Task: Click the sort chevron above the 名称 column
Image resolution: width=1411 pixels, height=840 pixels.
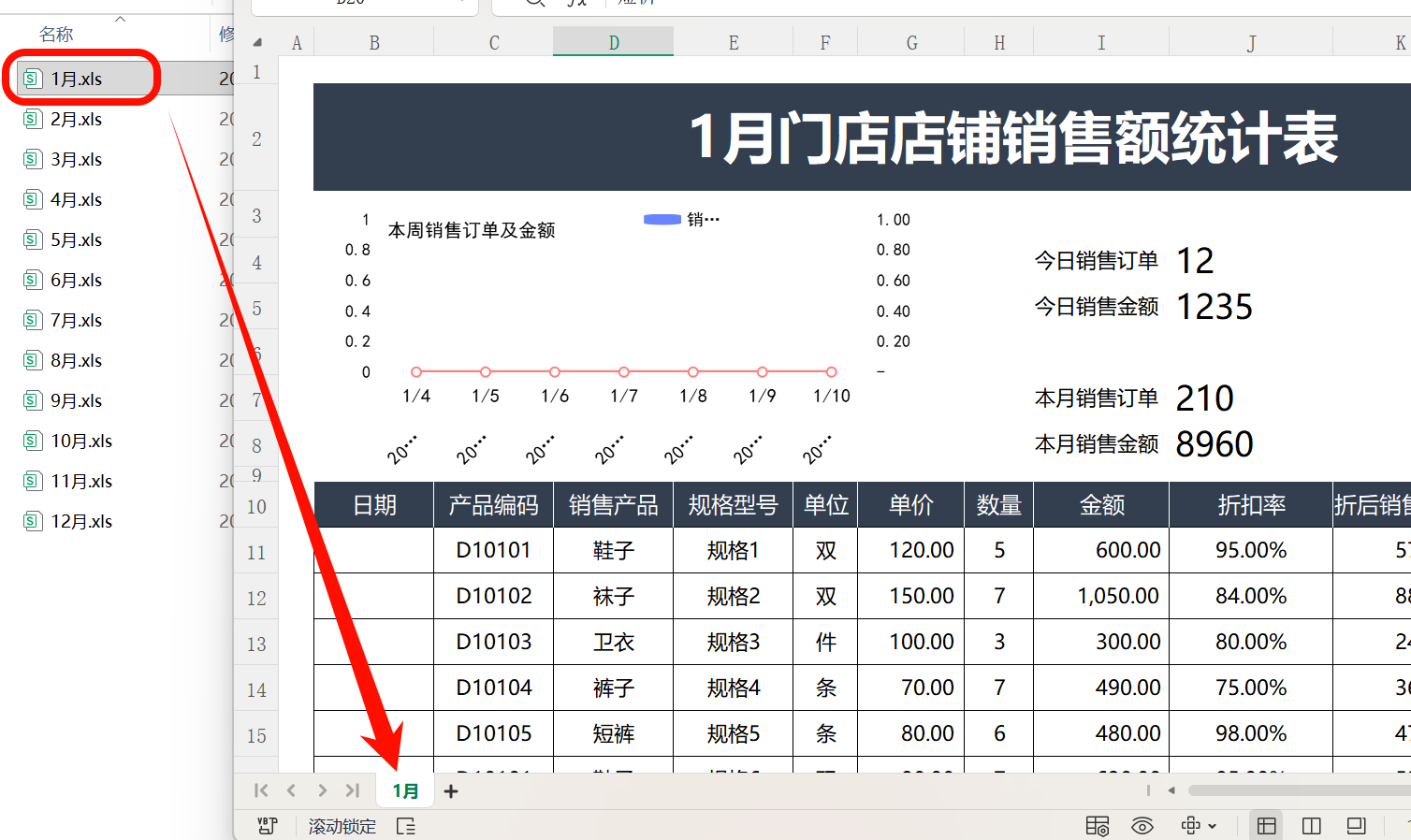Action: 121,17
